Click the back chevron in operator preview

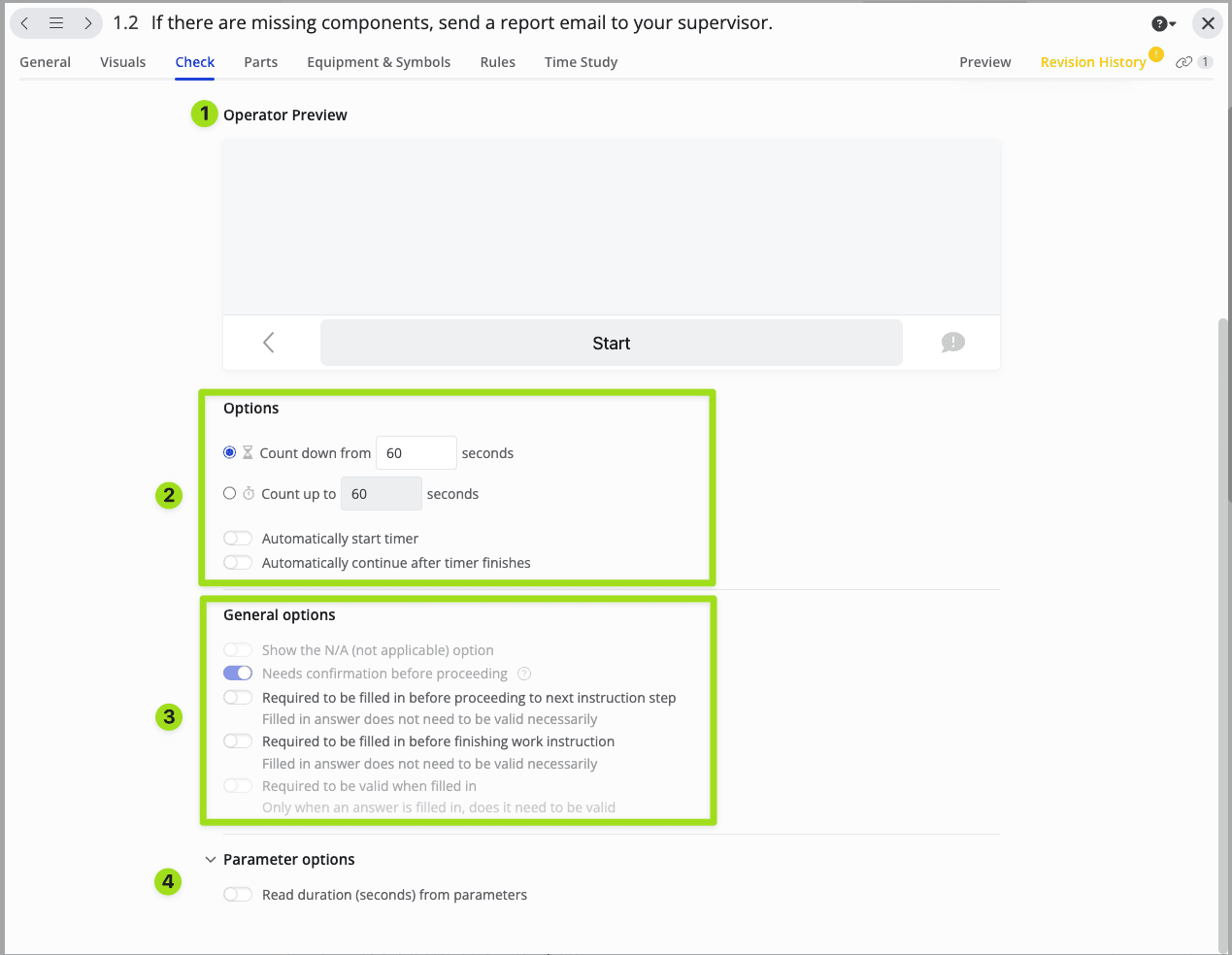coord(269,343)
